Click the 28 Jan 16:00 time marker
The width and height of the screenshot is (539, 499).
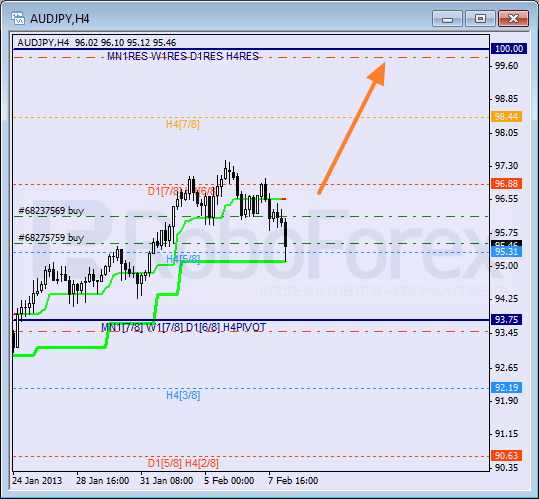click(x=102, y=481)
